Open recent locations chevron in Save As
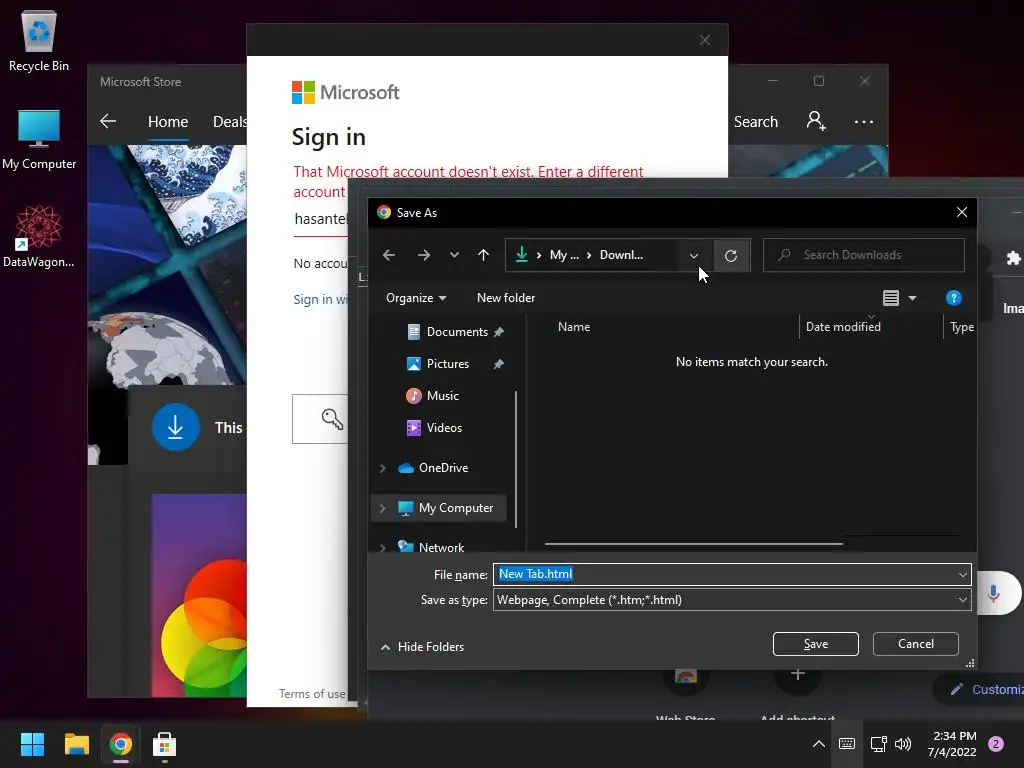This screenshot has height=768, width=1024. [x=454, y=255]
